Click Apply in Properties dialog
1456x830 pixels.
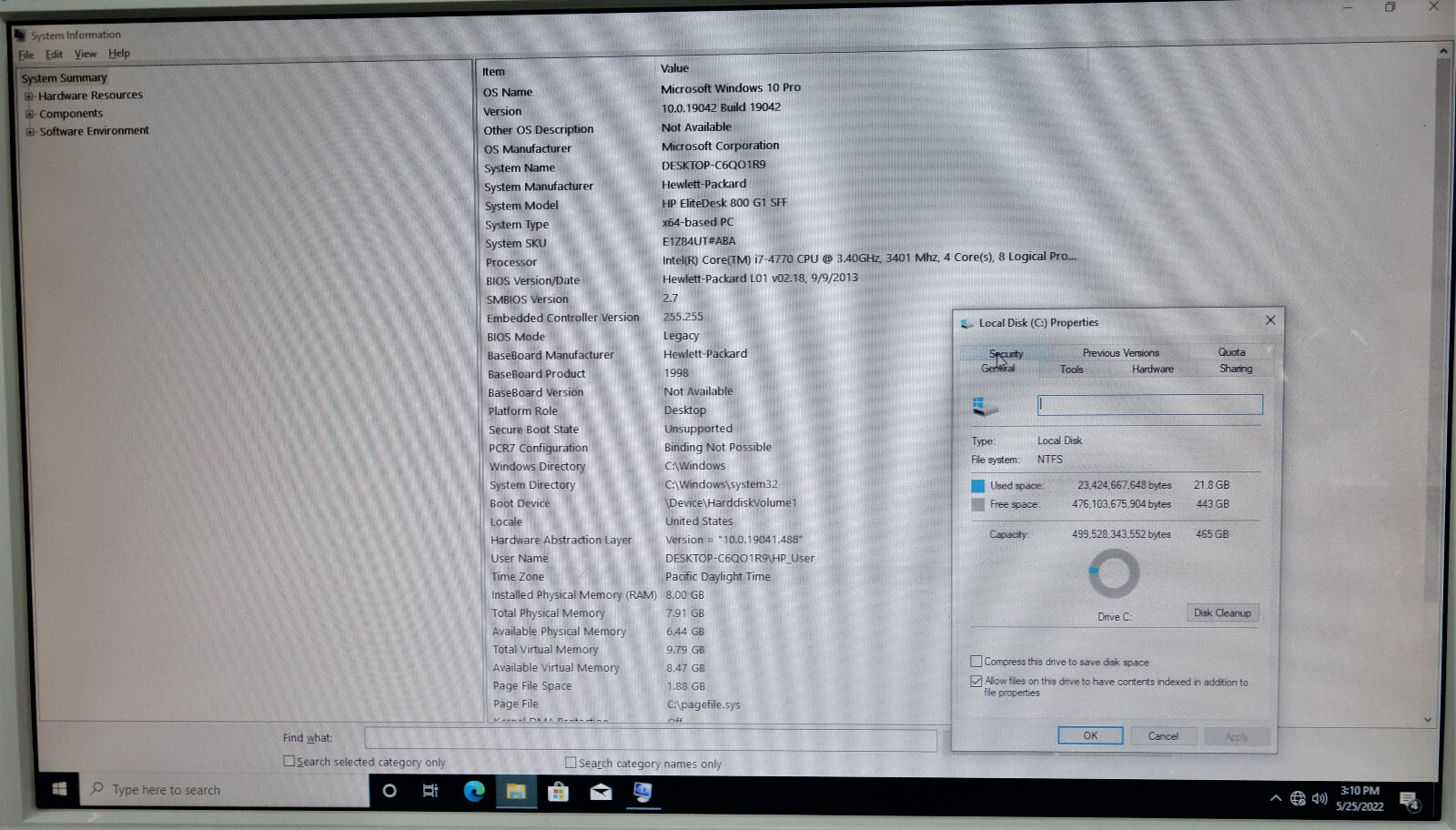1236,736
